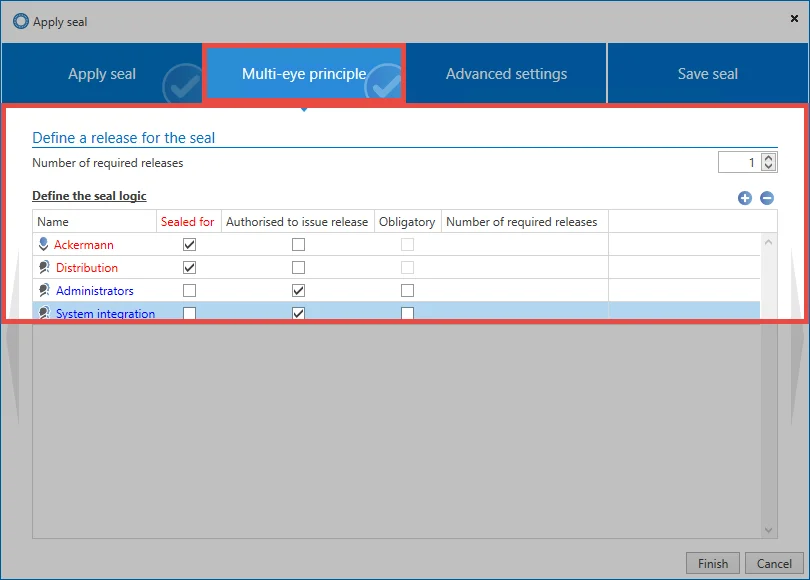
Task: Click the Define the seal logic heading
Action: (x=89, y=196)
